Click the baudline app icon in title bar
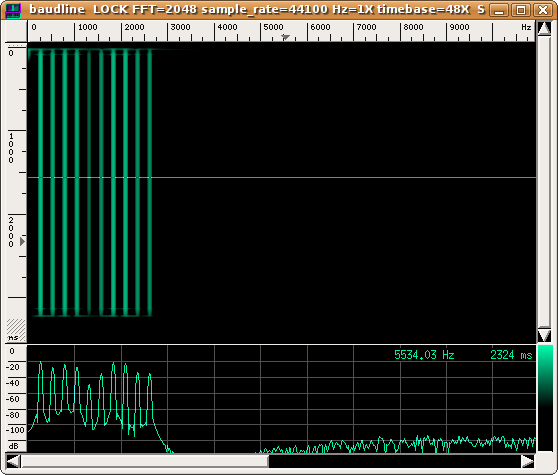The width and height of the screenshot is (558, 475). 13,10
